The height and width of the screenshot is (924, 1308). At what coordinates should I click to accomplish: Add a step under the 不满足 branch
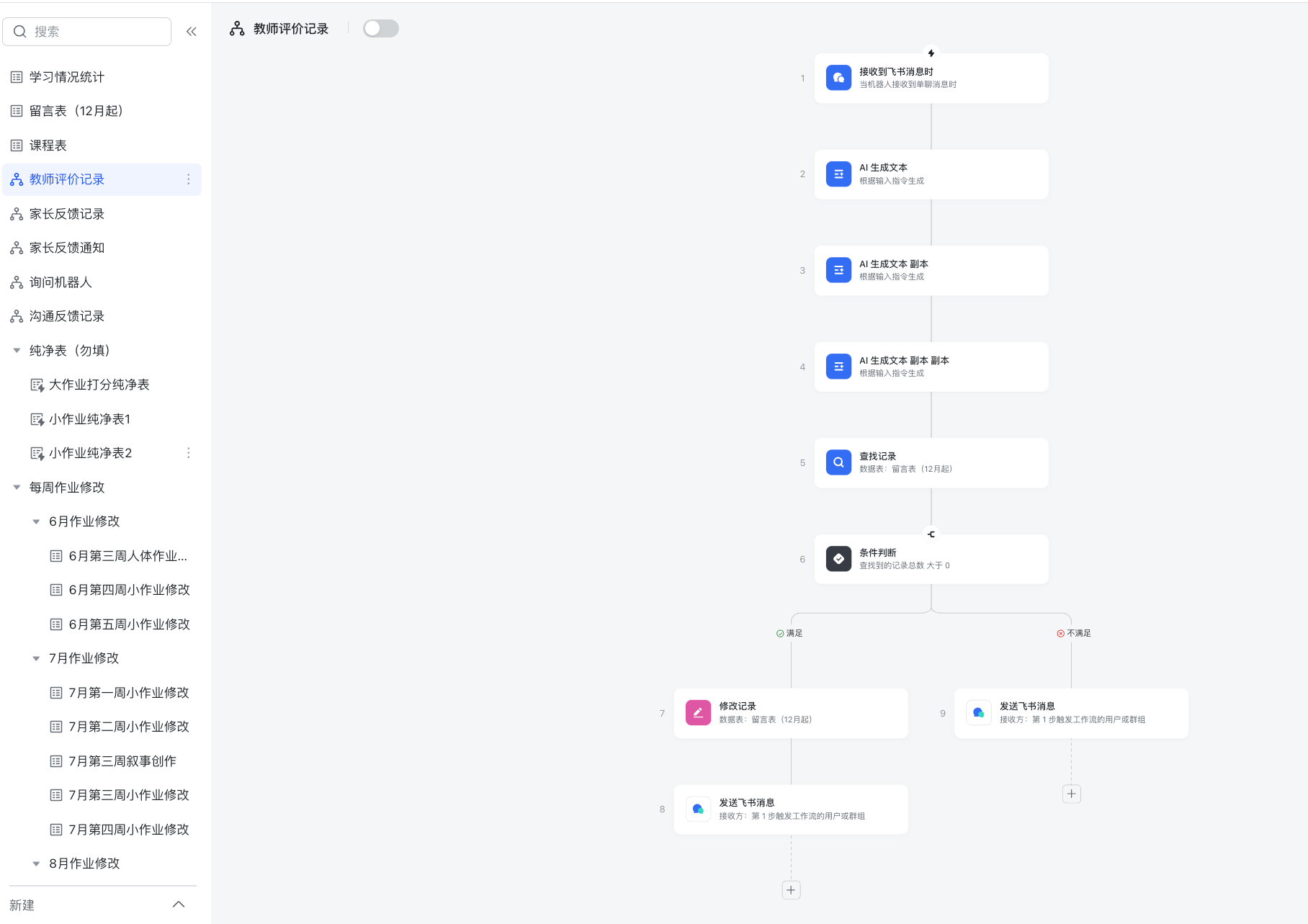(1071, 794)
